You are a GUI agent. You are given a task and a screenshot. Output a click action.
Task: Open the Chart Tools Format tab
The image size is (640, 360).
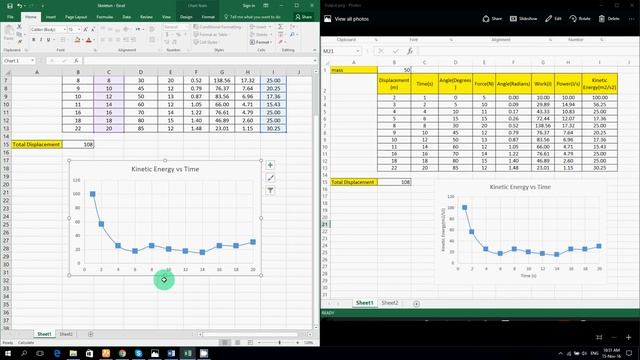point(208,17)
